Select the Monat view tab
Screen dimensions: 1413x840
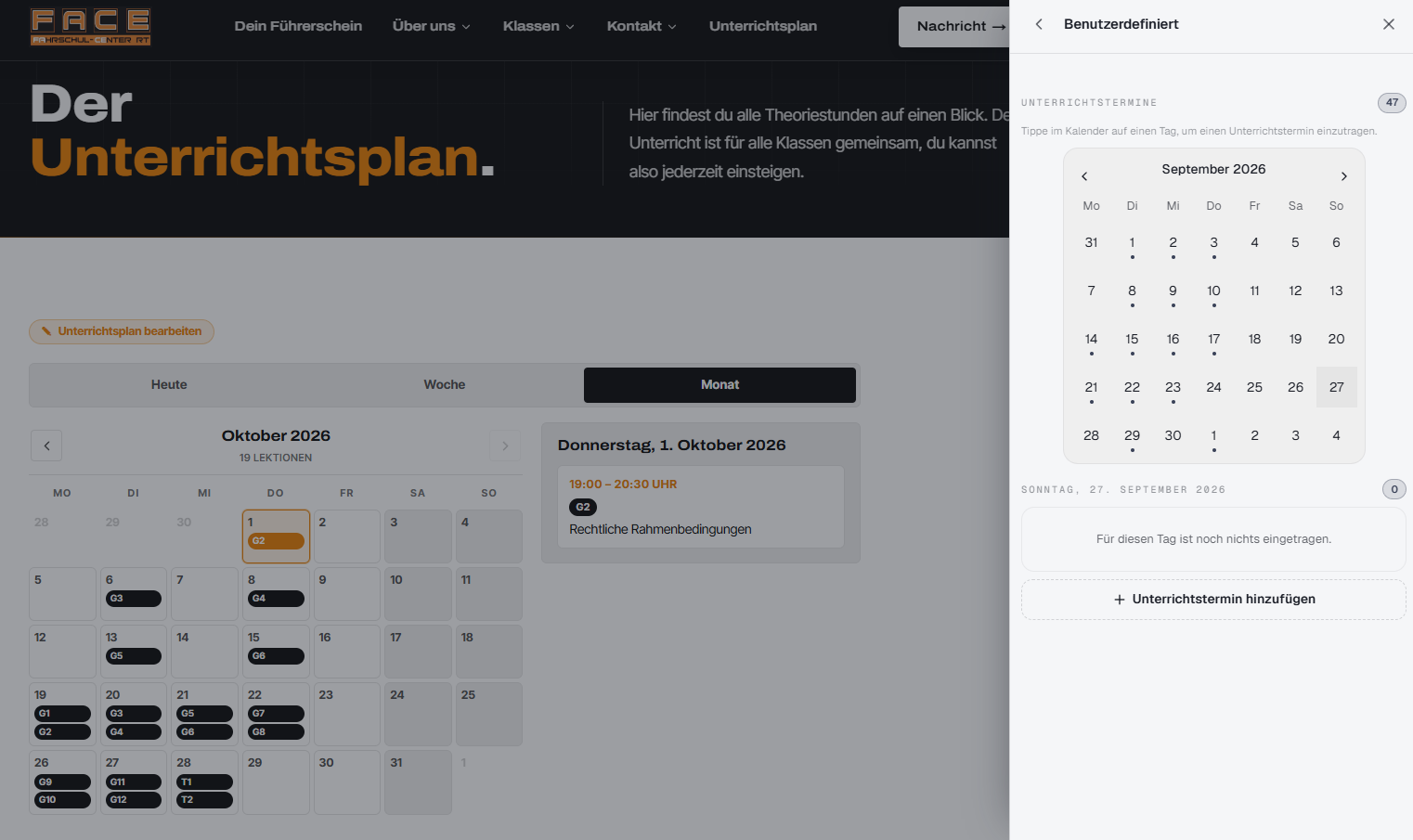pyautogui.click(x=719, y=385)
